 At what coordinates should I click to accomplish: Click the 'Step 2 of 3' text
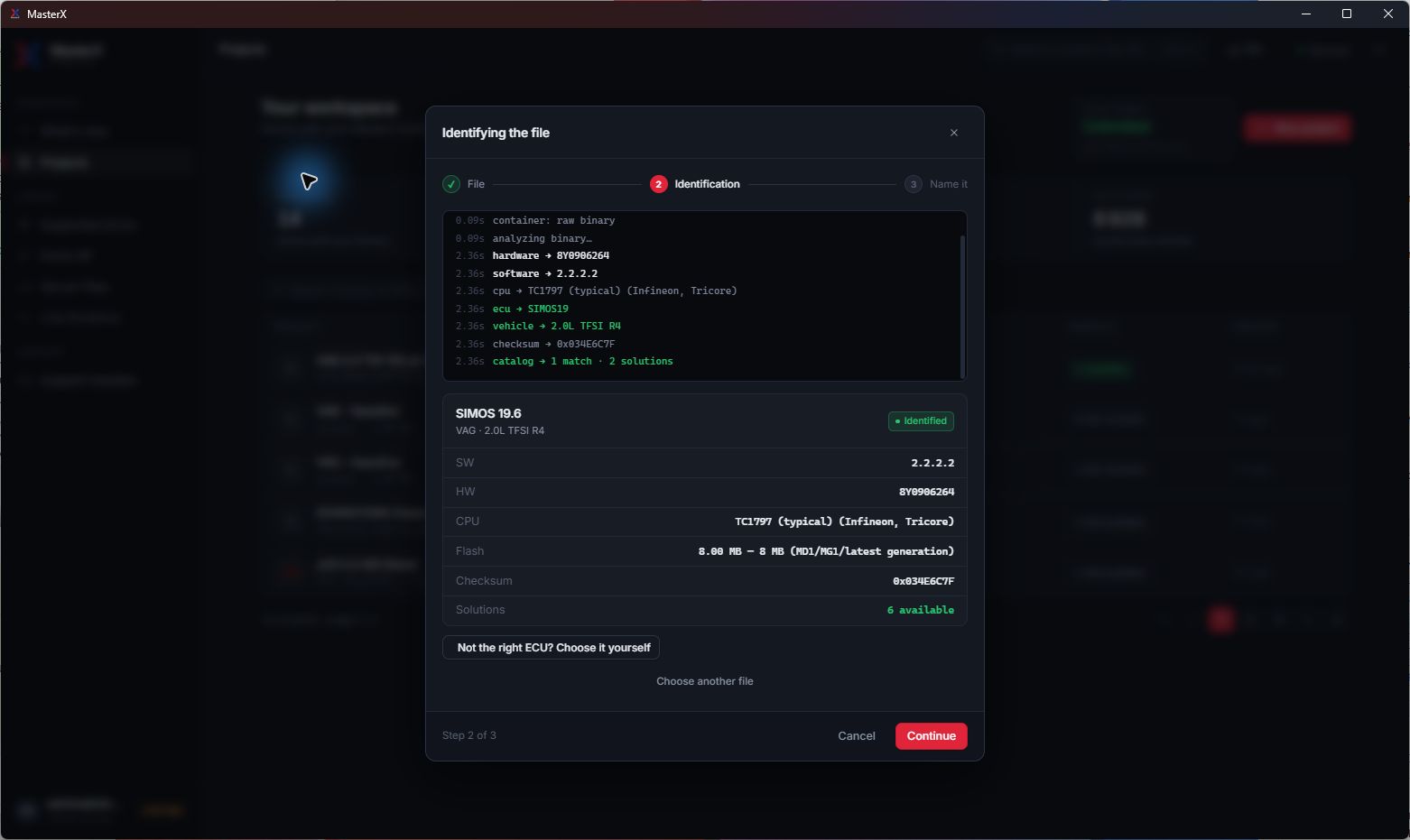(469, 735)
